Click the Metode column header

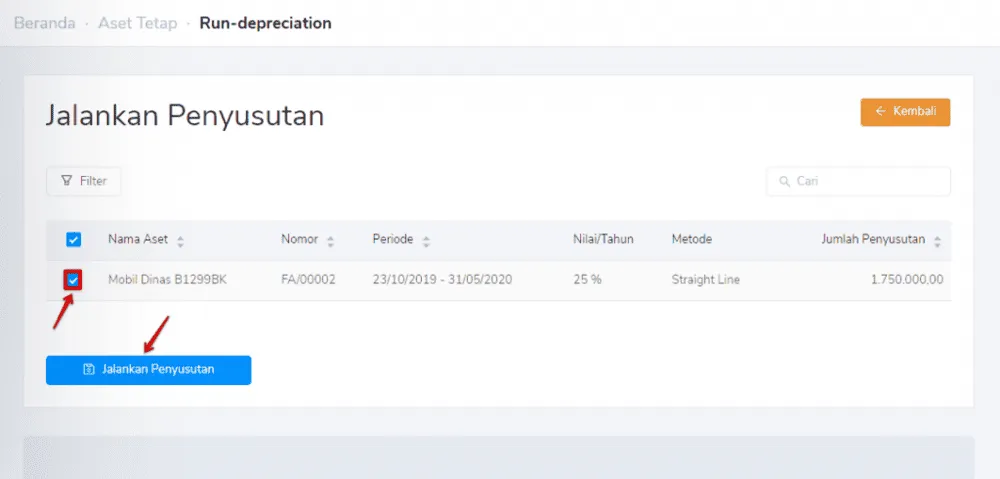point(692,240)
